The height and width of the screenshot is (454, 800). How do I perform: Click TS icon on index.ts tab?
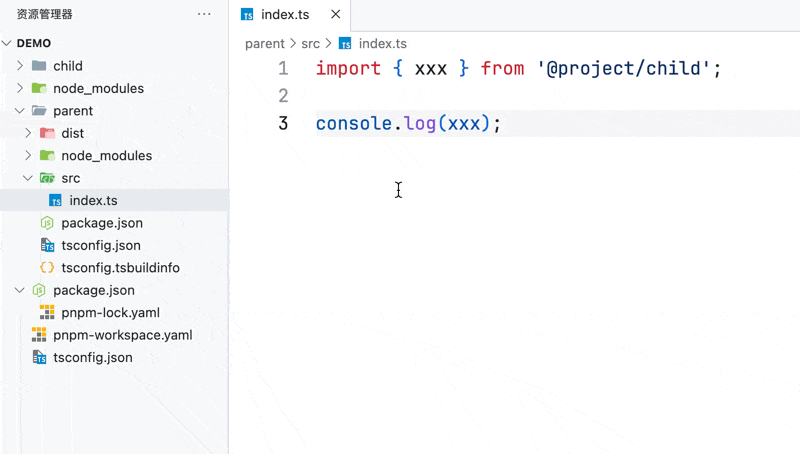click(x=247, y=15)
